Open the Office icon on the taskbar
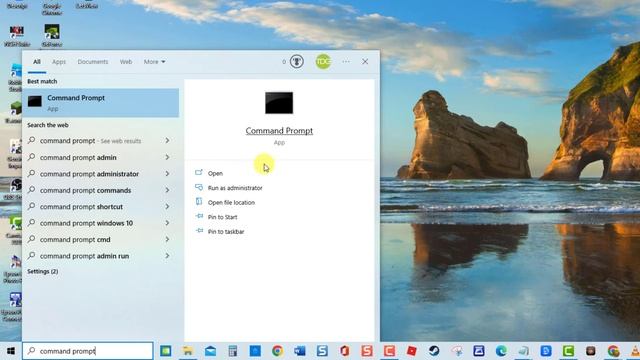The width and height of the screenshot is (640, 360). pos(344,351)
